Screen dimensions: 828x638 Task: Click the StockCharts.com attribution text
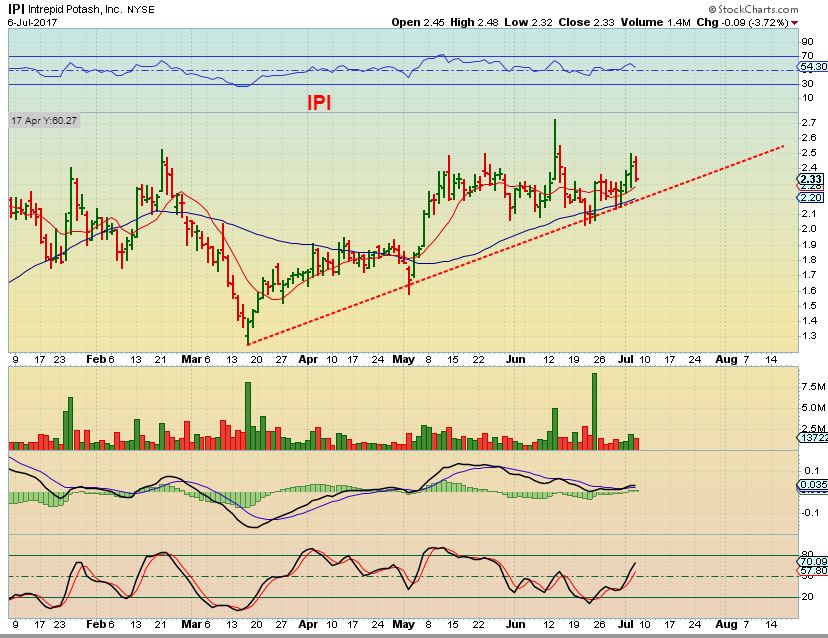coord(754,9)
